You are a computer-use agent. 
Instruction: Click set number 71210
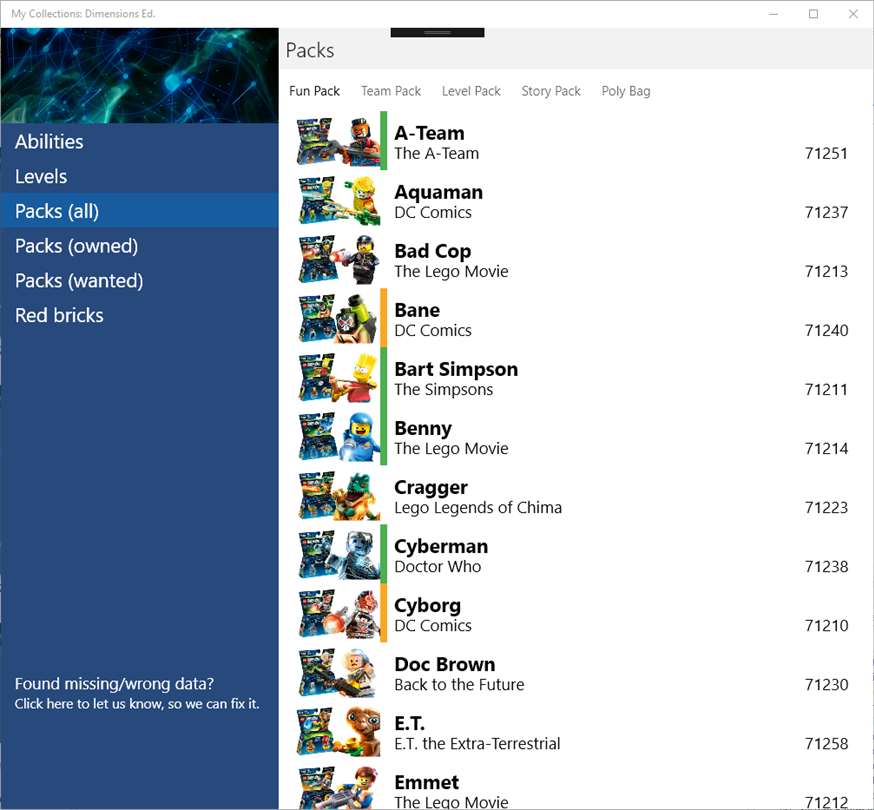826,626
